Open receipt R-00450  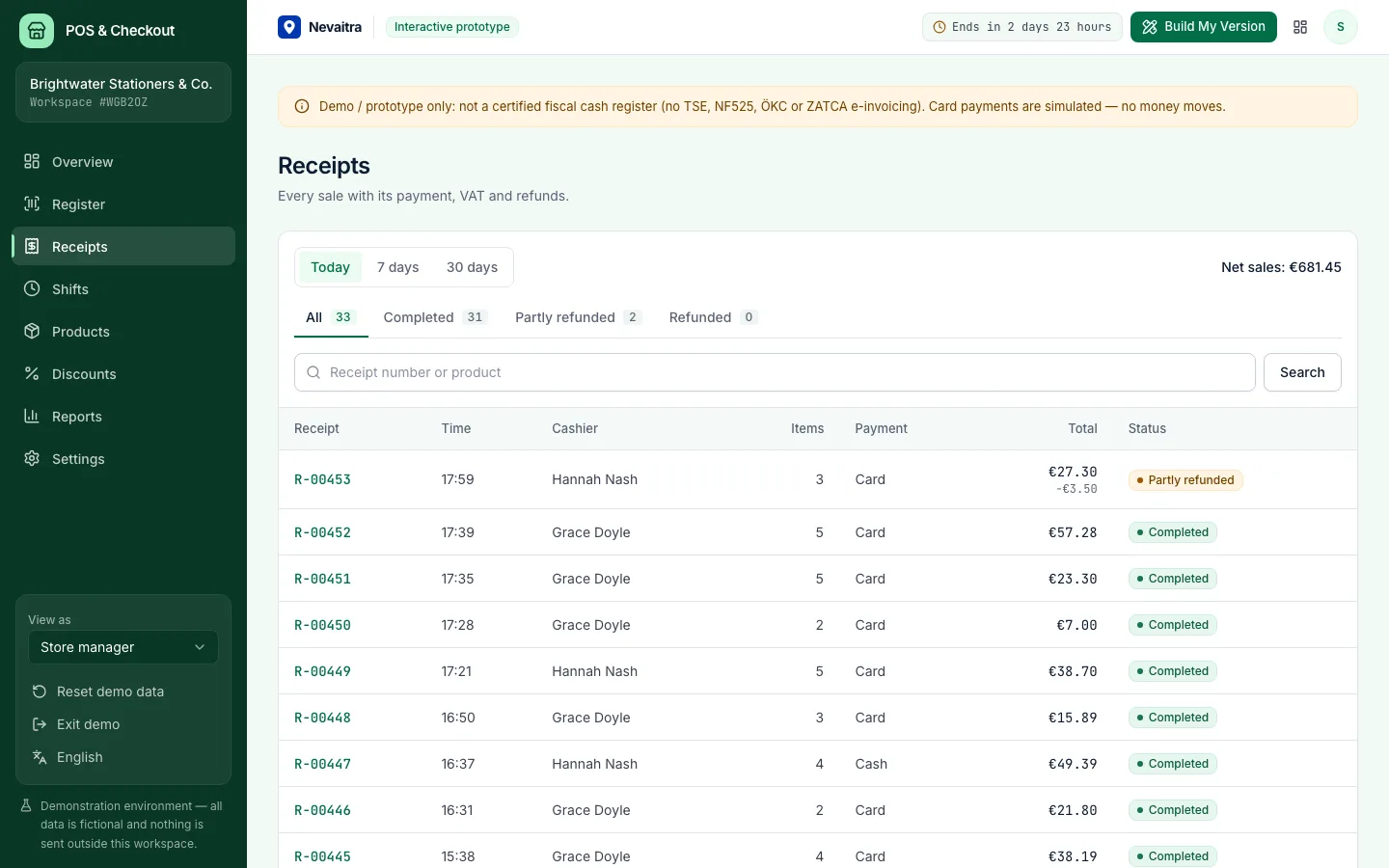pyautogui.click(x=322, y=625)
